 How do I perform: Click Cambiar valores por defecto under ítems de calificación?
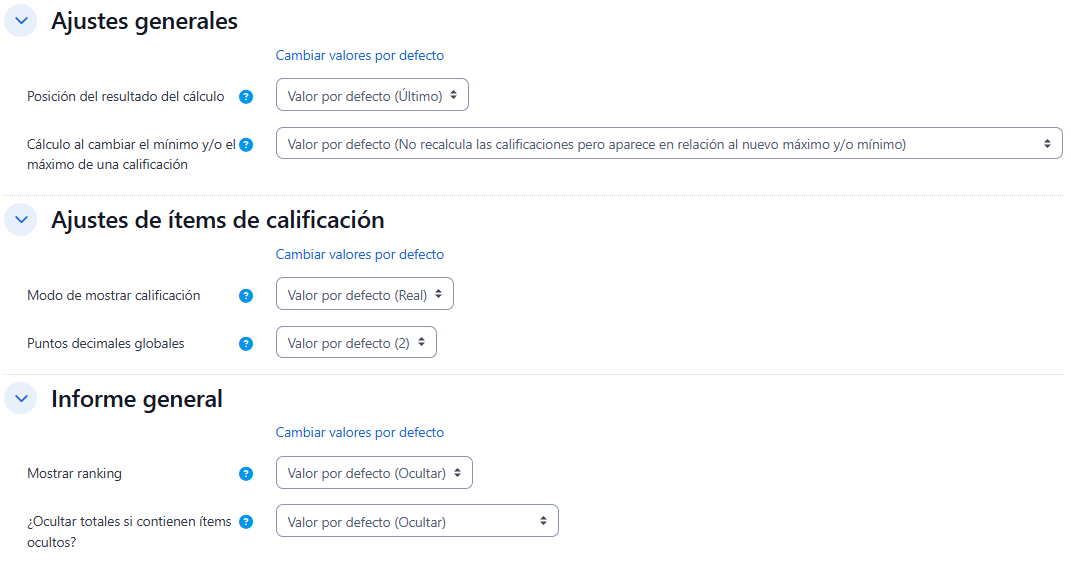click(359, 255)
